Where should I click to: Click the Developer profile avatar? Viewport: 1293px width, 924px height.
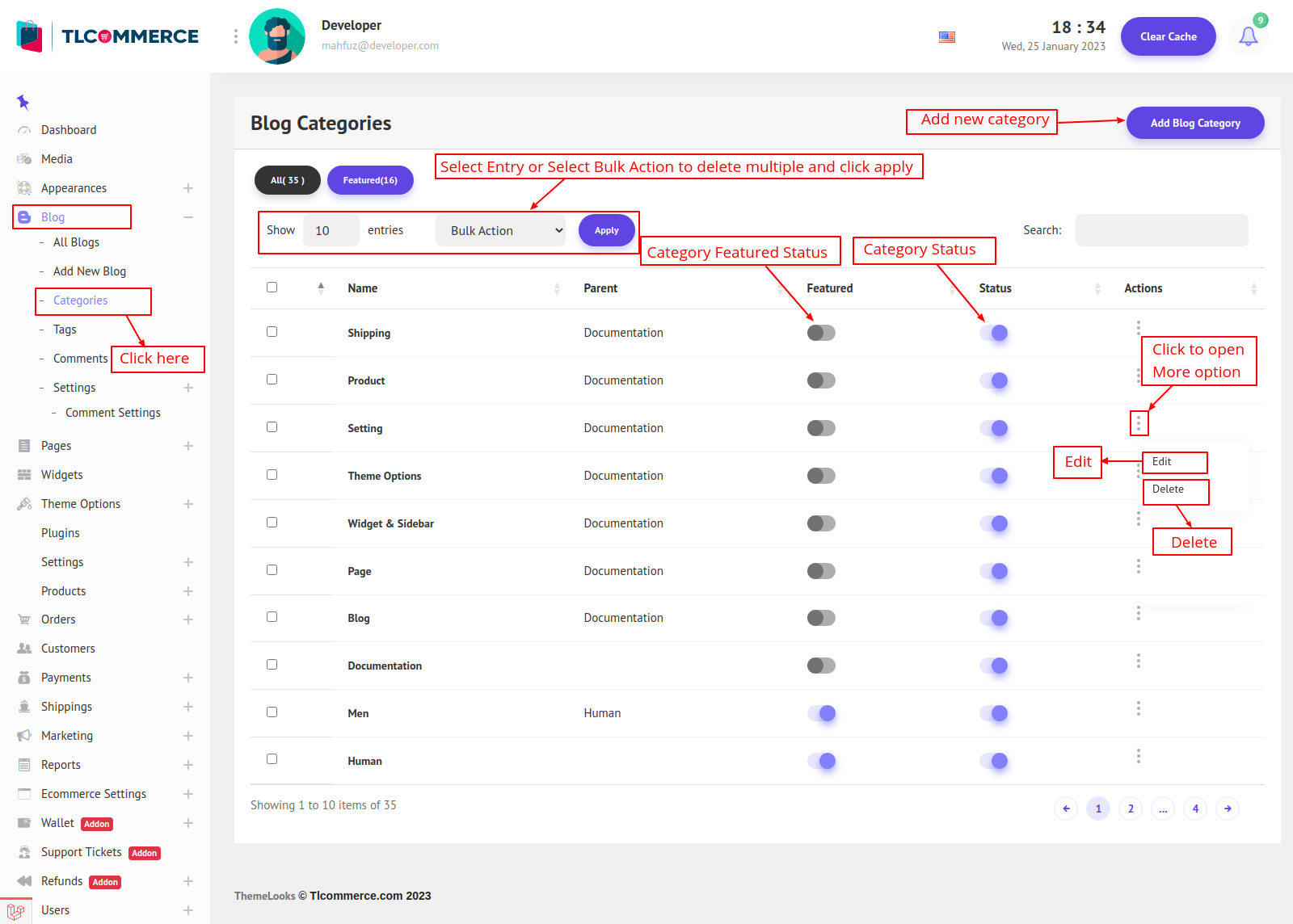tap(277, 36)
